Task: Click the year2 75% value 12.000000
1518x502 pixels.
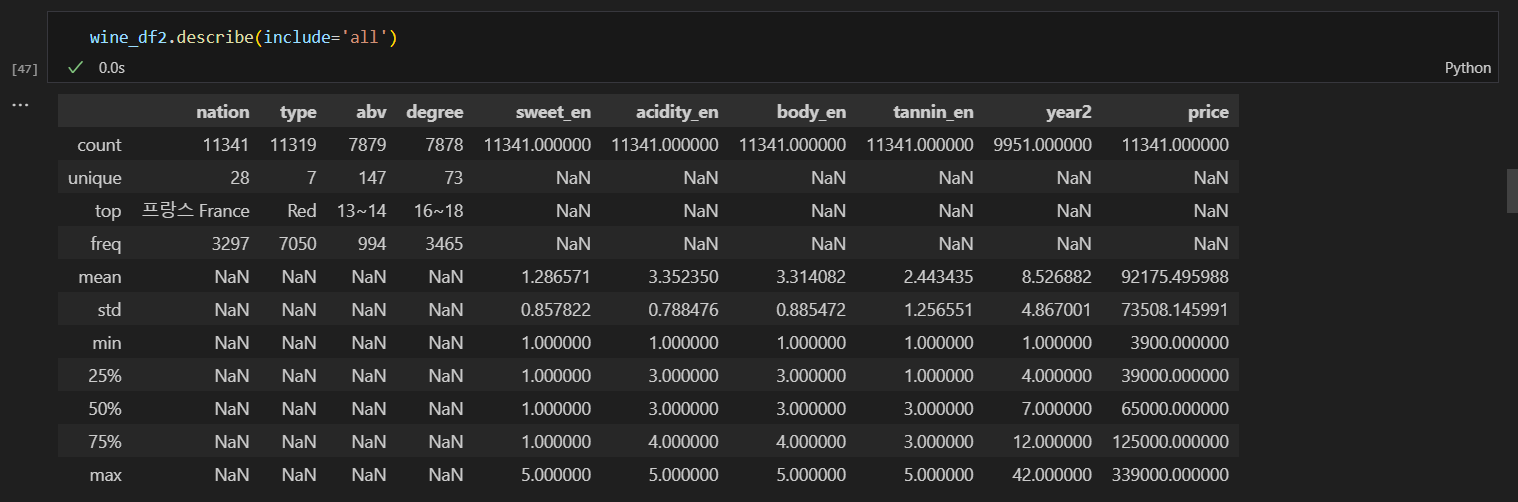Action: coord(1052,442)
